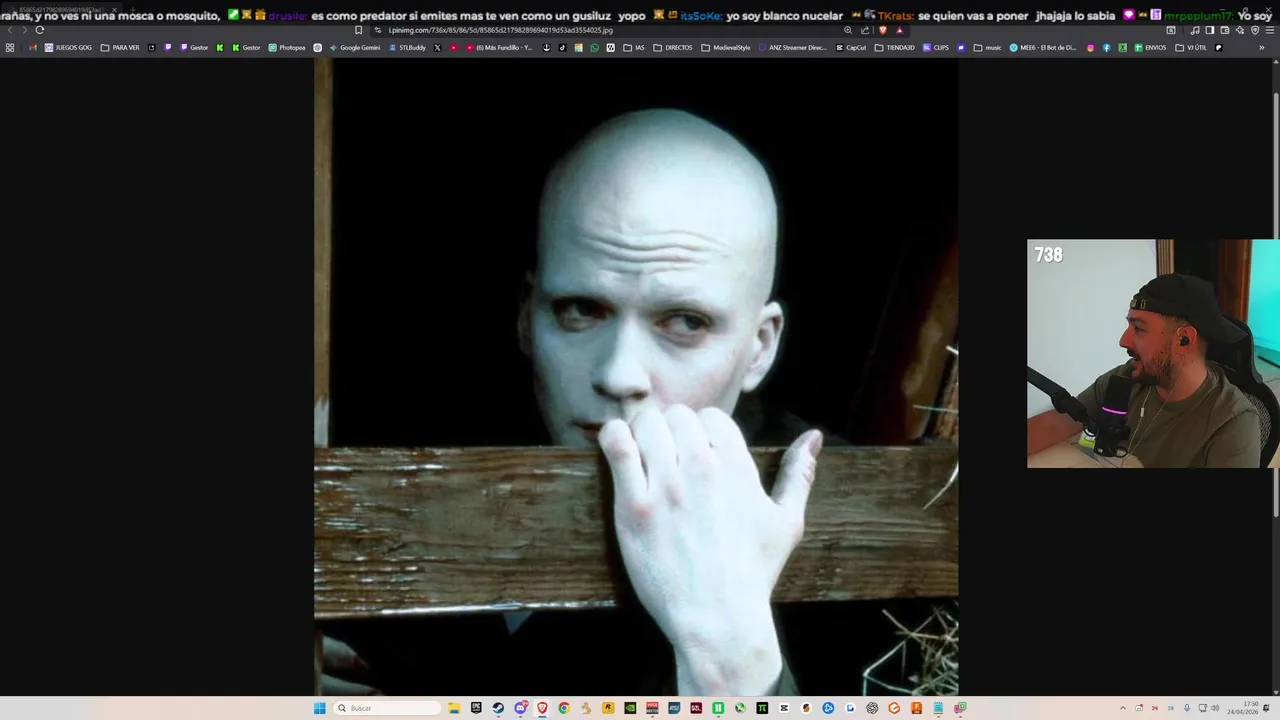Image resolution: width=1280 pixels, height=720 pixels.
Task: Expand the MedievalStyle bookmark folder
Action: click(x=726, y=47)
